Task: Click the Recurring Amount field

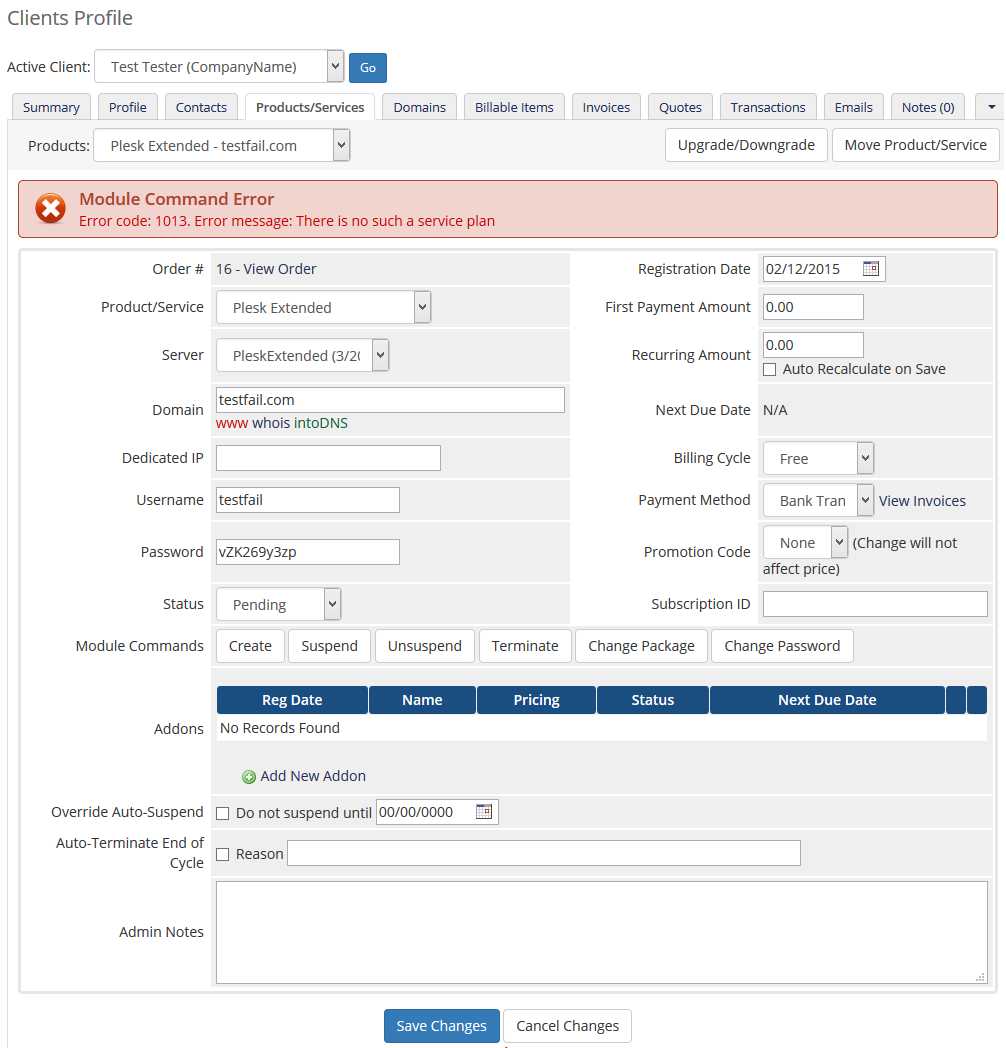Action: [813, 345]
